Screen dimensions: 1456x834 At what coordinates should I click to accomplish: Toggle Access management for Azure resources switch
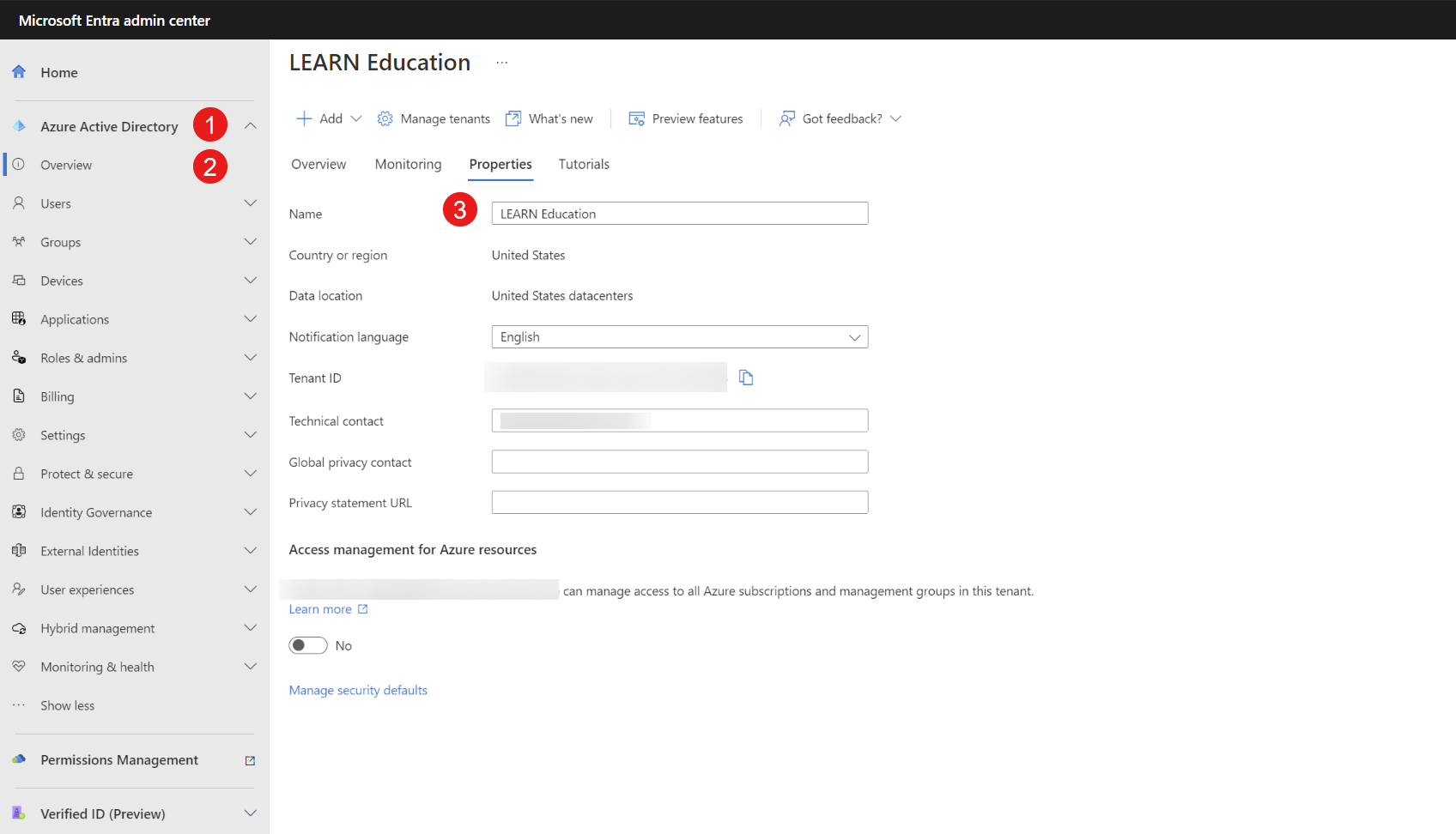tap(308, 645)
